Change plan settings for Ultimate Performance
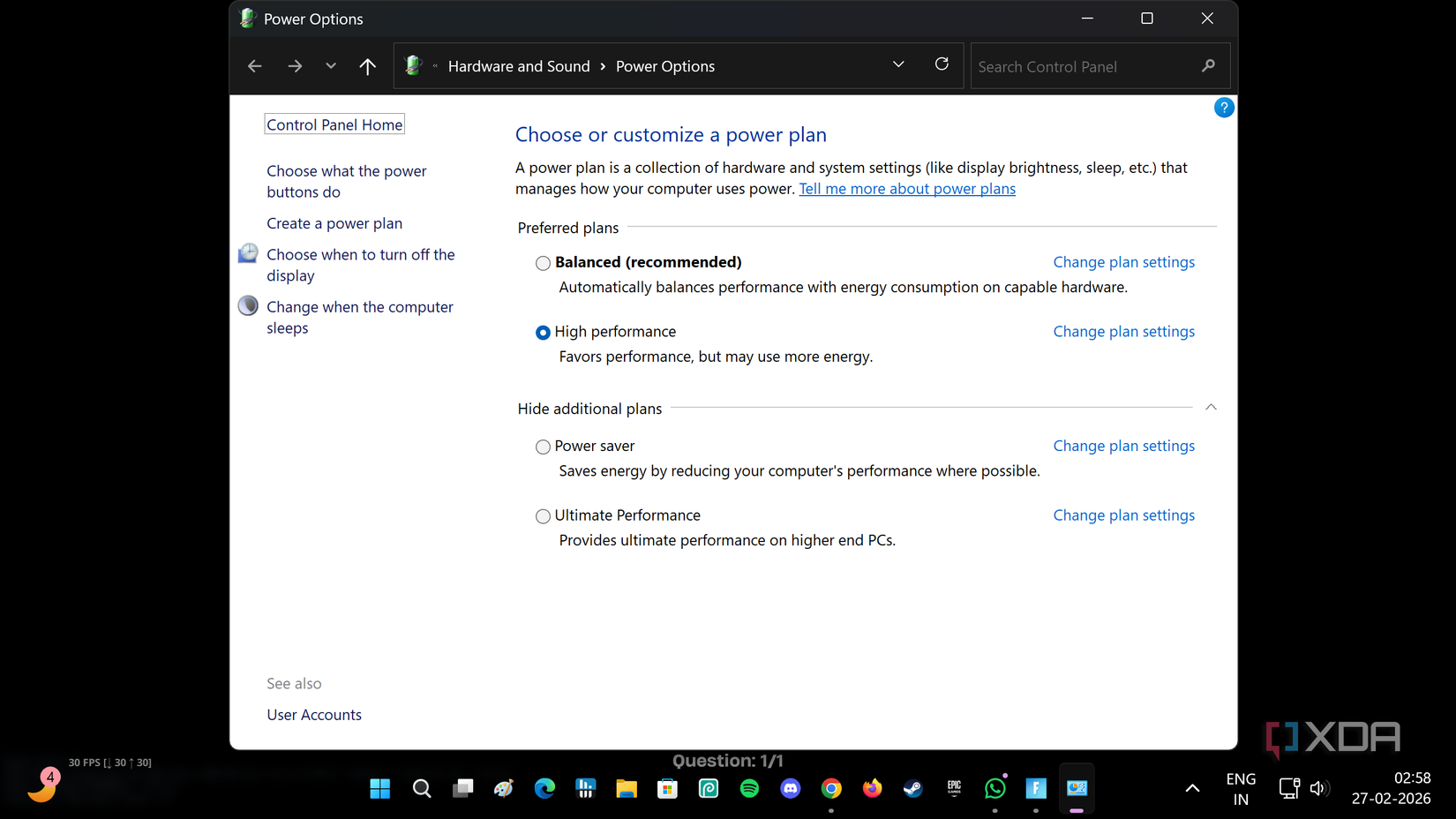Screen dimensions: 1456x819 coord(1123,515)
